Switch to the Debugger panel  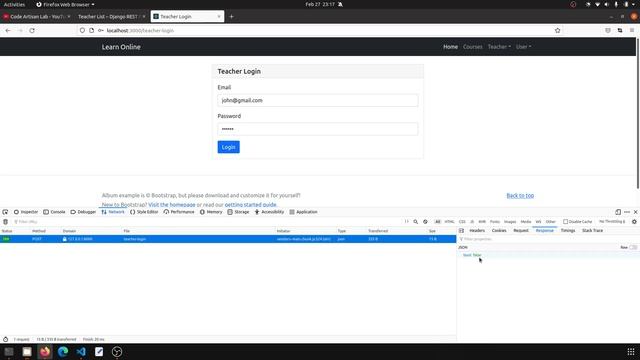pyautogui.click(x=83, y=212)
